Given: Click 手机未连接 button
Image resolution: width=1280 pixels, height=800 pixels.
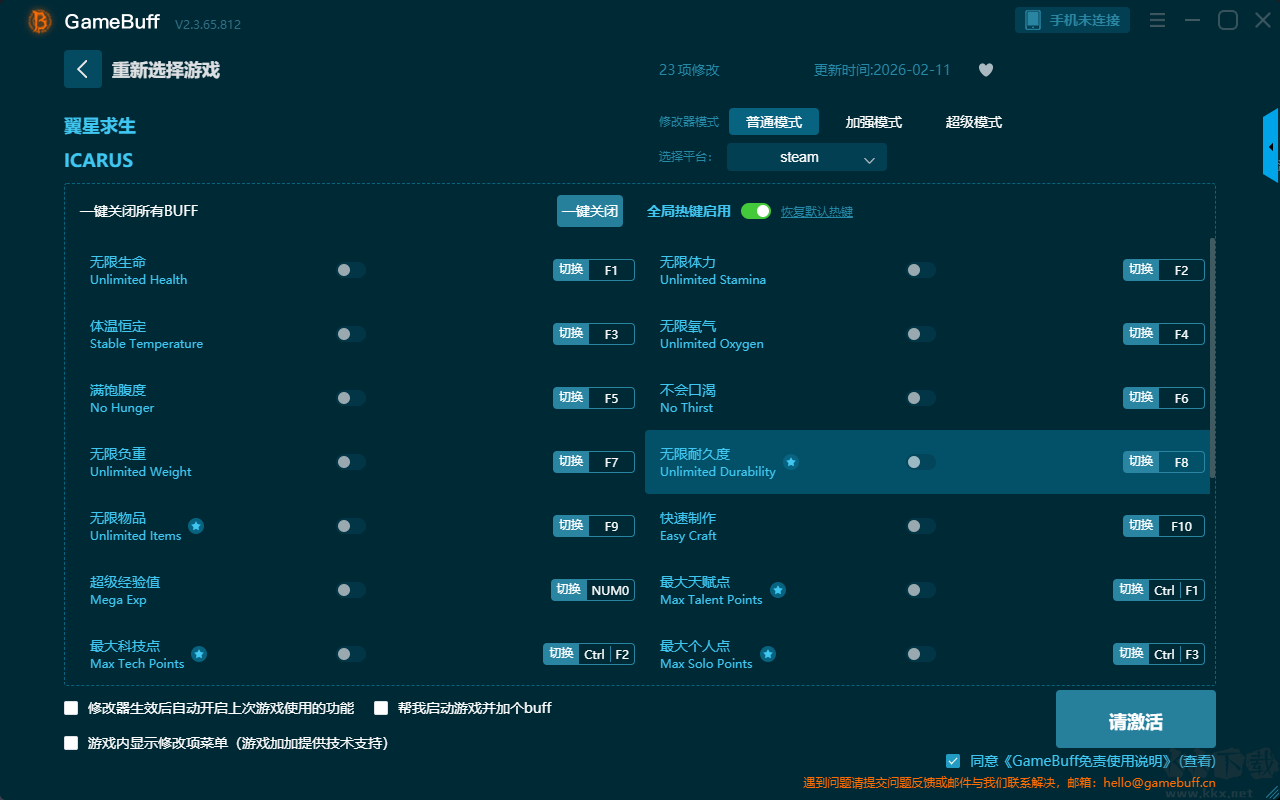Looking at the screenshot, I should (1073, 20).
